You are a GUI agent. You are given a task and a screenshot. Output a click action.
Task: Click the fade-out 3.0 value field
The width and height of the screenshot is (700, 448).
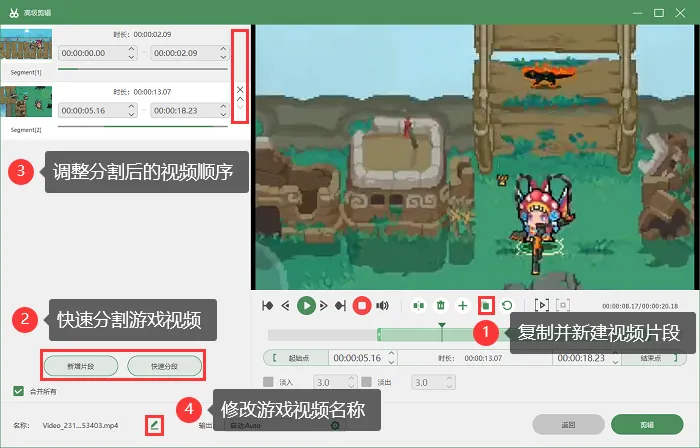point(433,382)
